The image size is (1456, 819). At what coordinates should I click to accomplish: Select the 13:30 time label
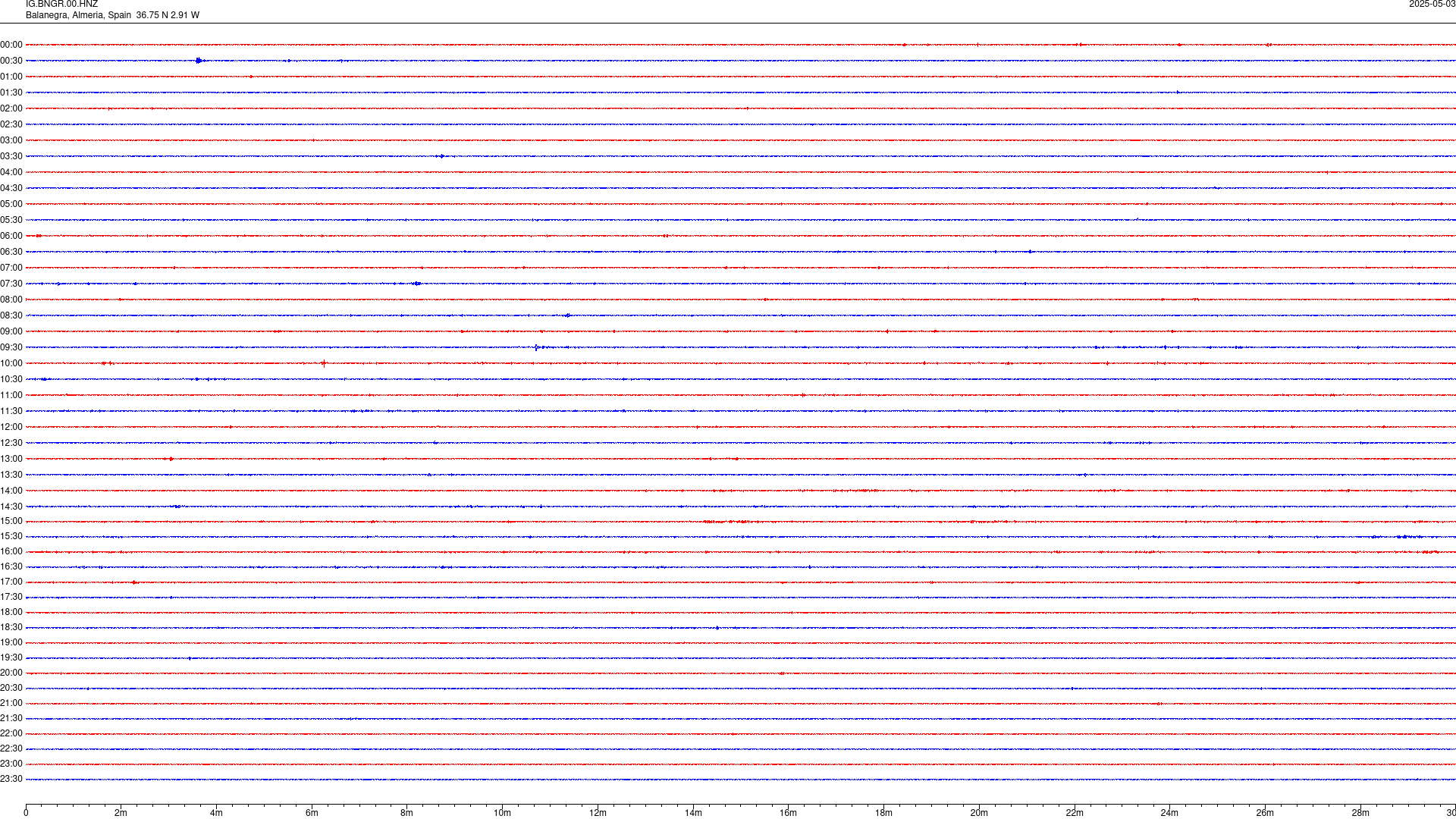pyautogui.click(x=11, y=475)
